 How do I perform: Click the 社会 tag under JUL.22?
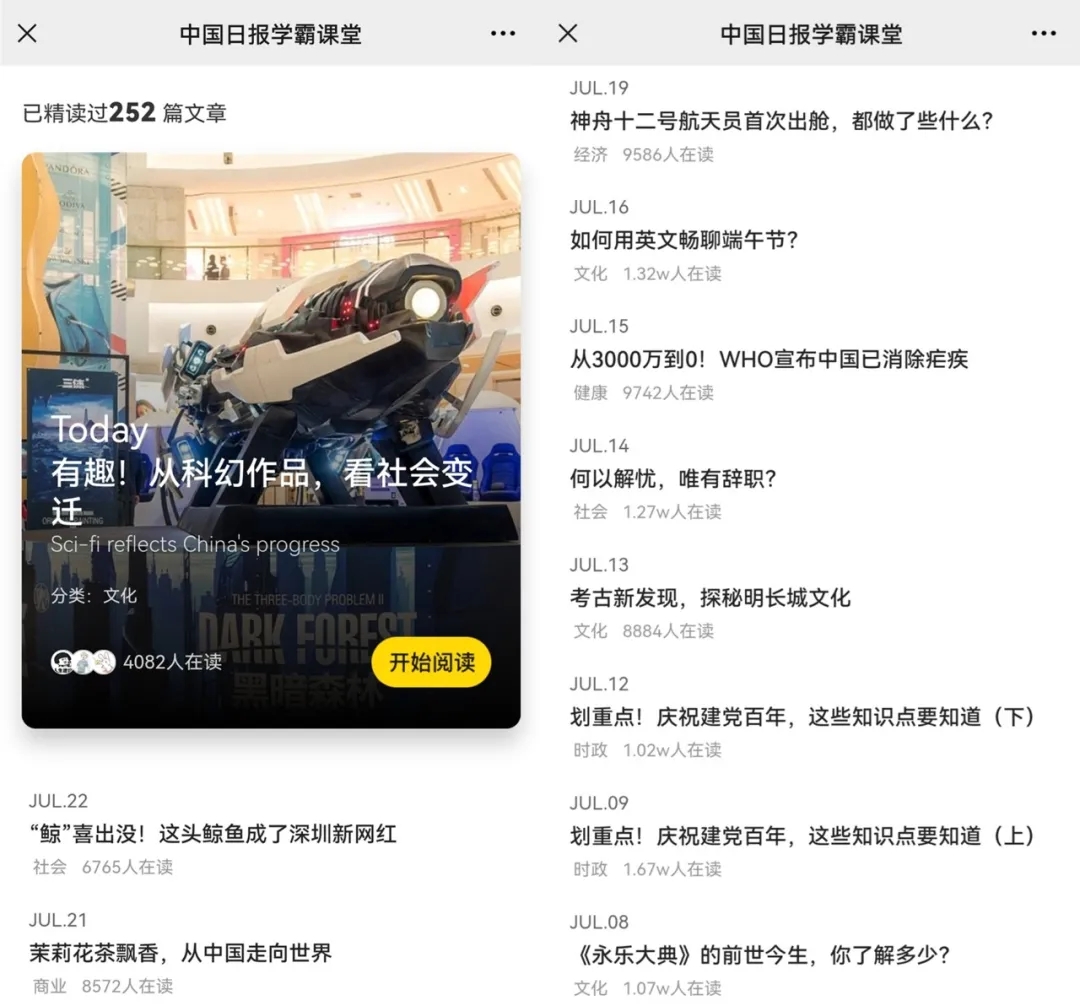click(50, 867)
